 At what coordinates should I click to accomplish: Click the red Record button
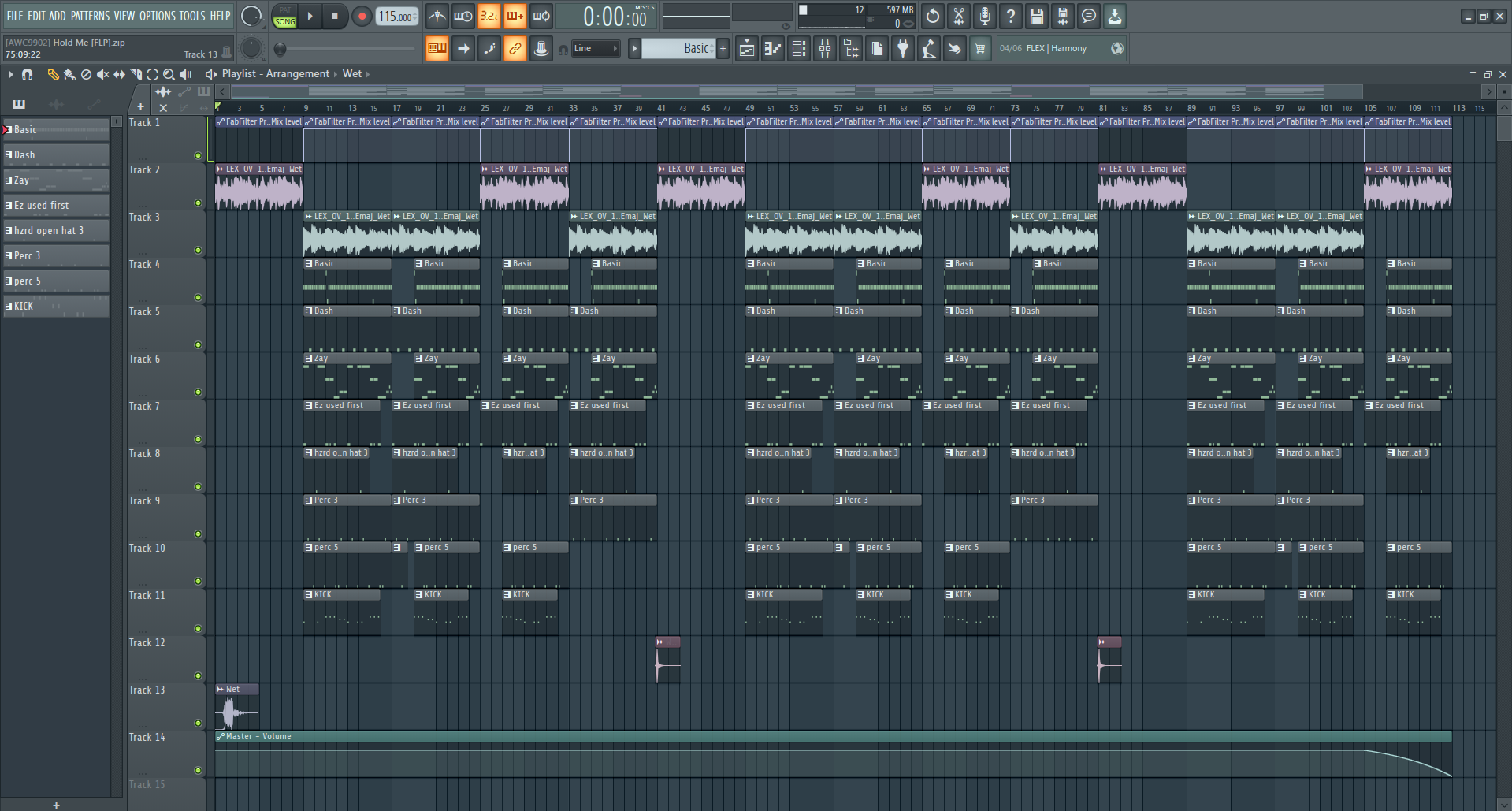point(362,17)
